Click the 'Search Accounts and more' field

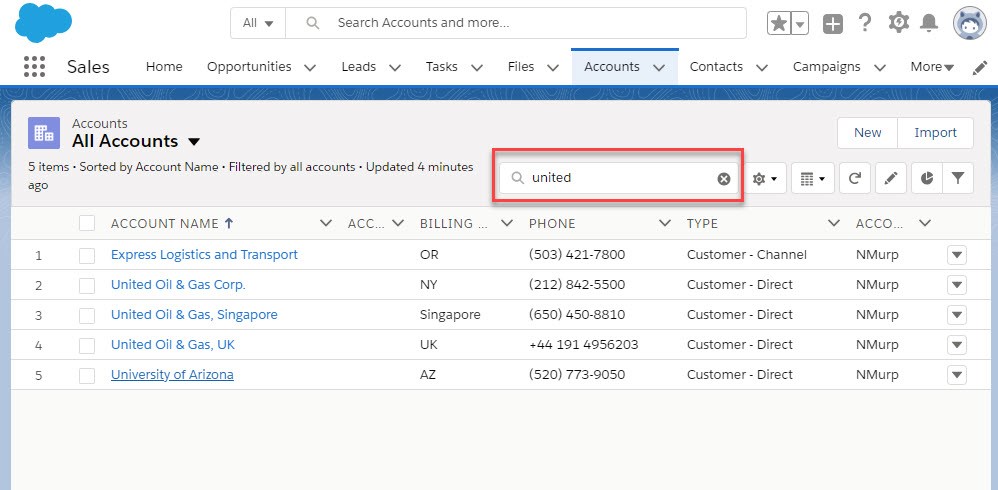click(x=516, y=23)
